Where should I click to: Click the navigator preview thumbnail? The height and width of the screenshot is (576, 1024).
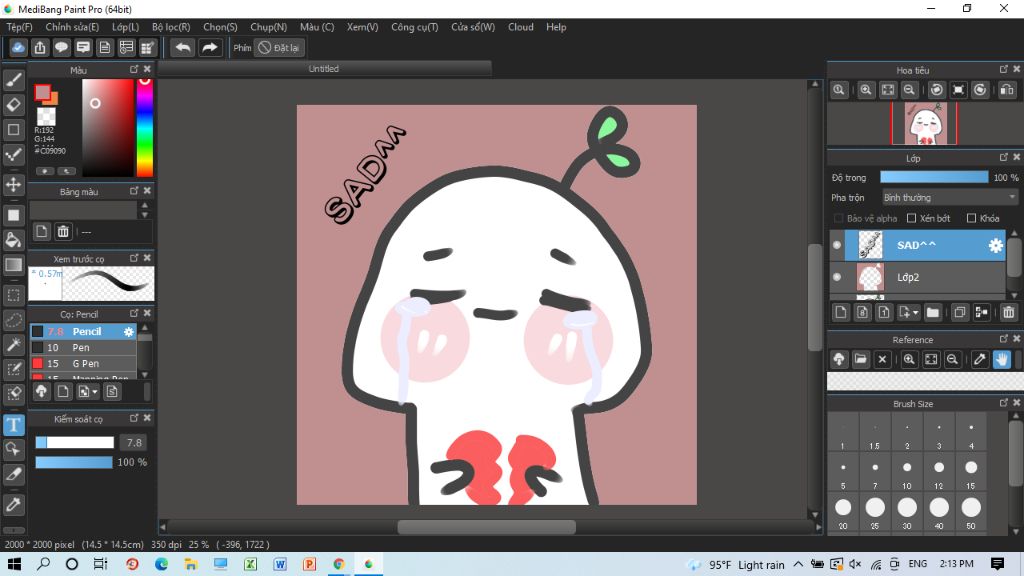pos(924,123)
